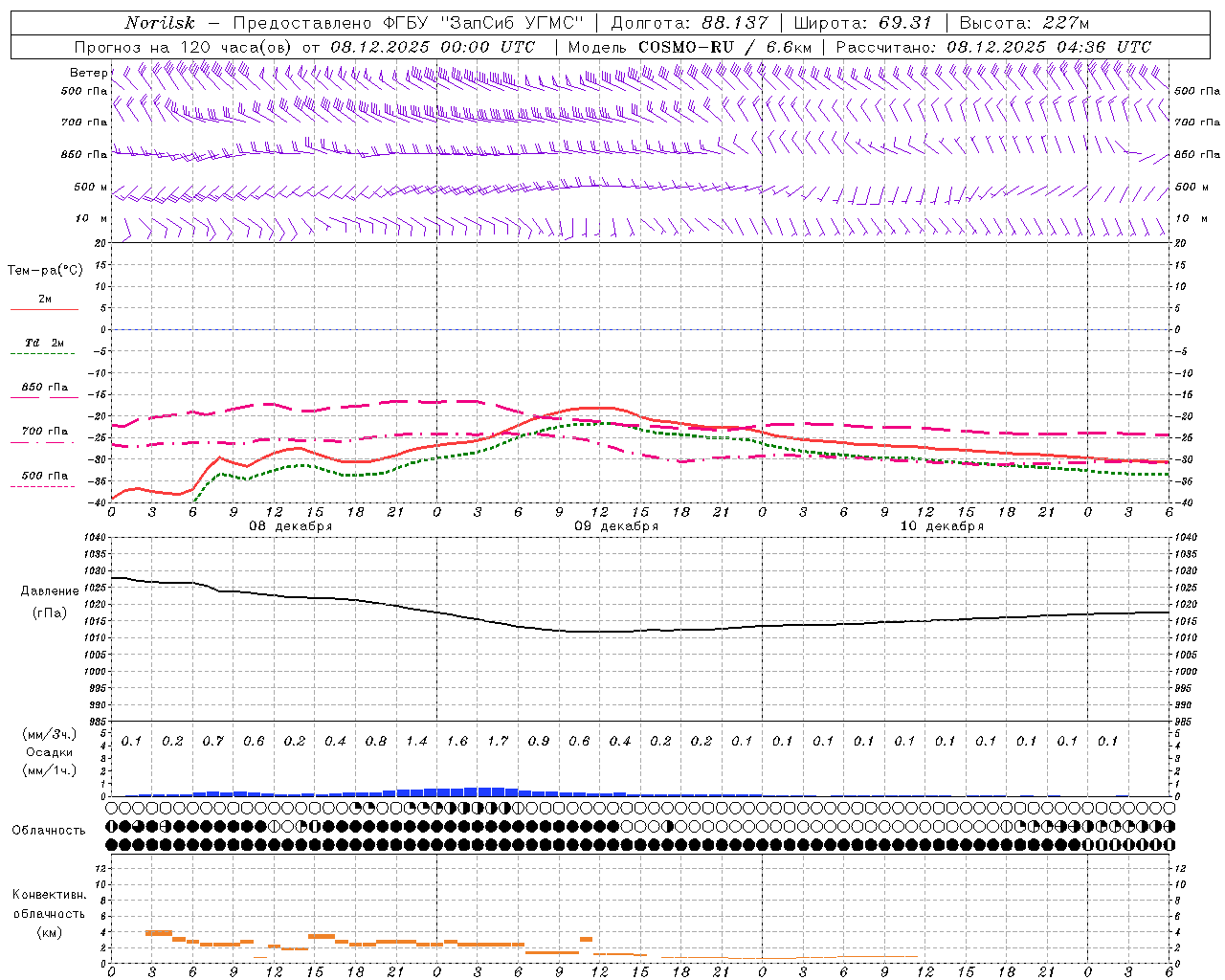Select the 'Долгота: 88.137' longitude field
Image resolution: width=1225 pixels, height=980 pixels.
click(689, 23)
